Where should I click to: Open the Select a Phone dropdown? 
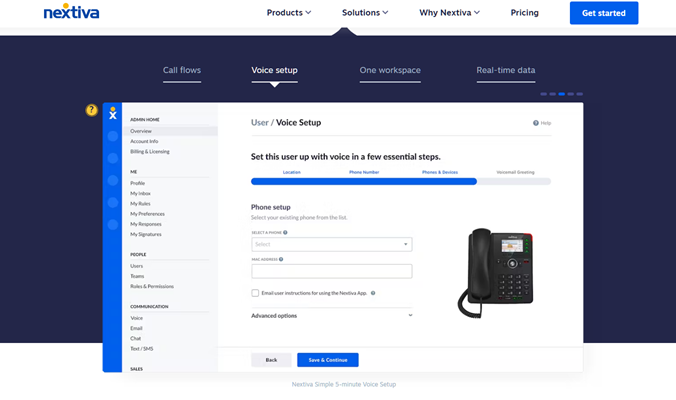click(x=332, y=244)
